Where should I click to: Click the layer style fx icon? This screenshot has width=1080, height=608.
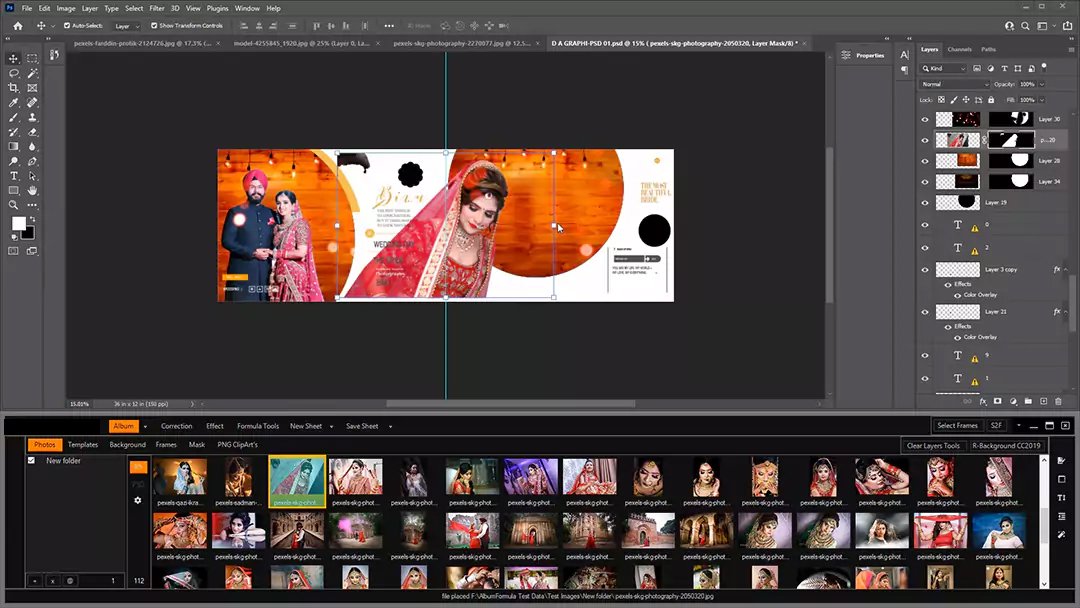[983, 401]
